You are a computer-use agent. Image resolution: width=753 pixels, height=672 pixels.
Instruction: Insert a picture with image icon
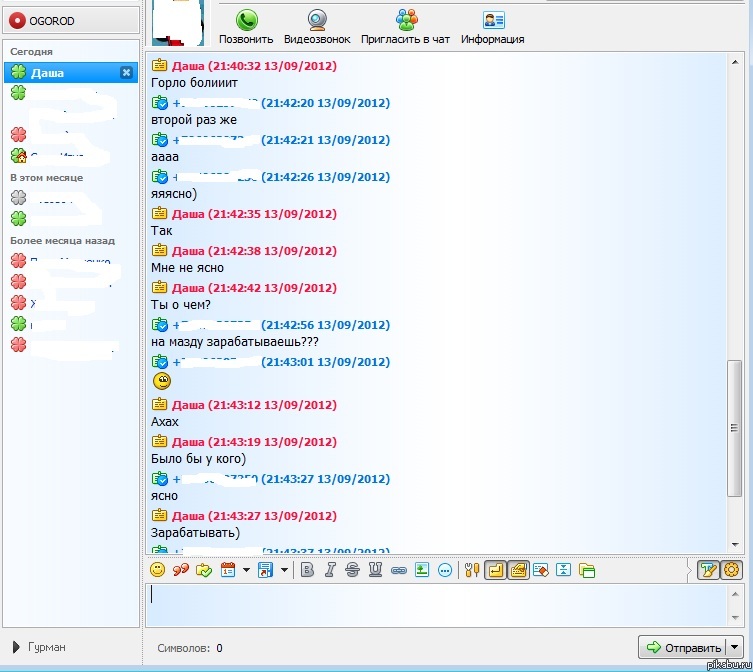tap(422, 570)
